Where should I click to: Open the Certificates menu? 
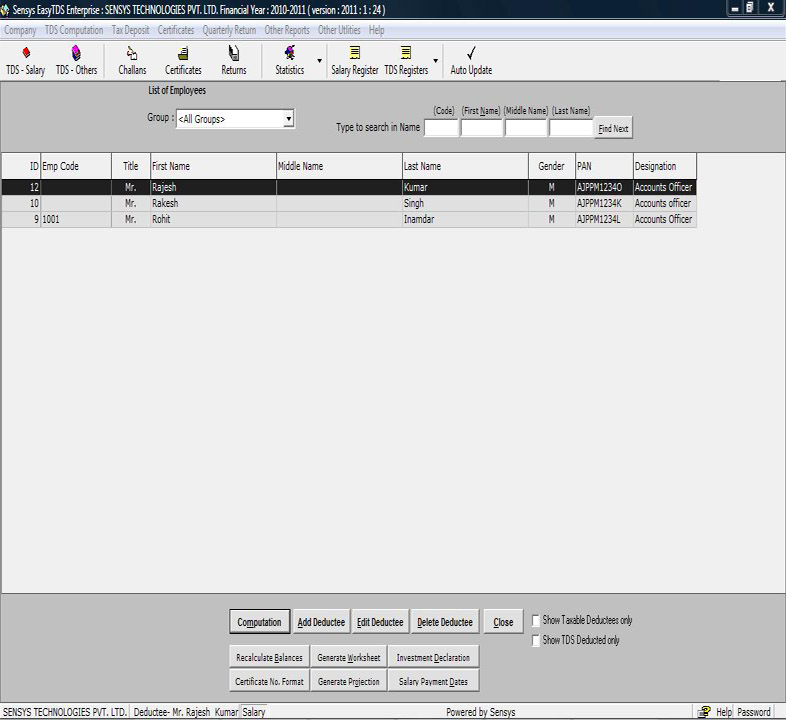tap(176, 30)
